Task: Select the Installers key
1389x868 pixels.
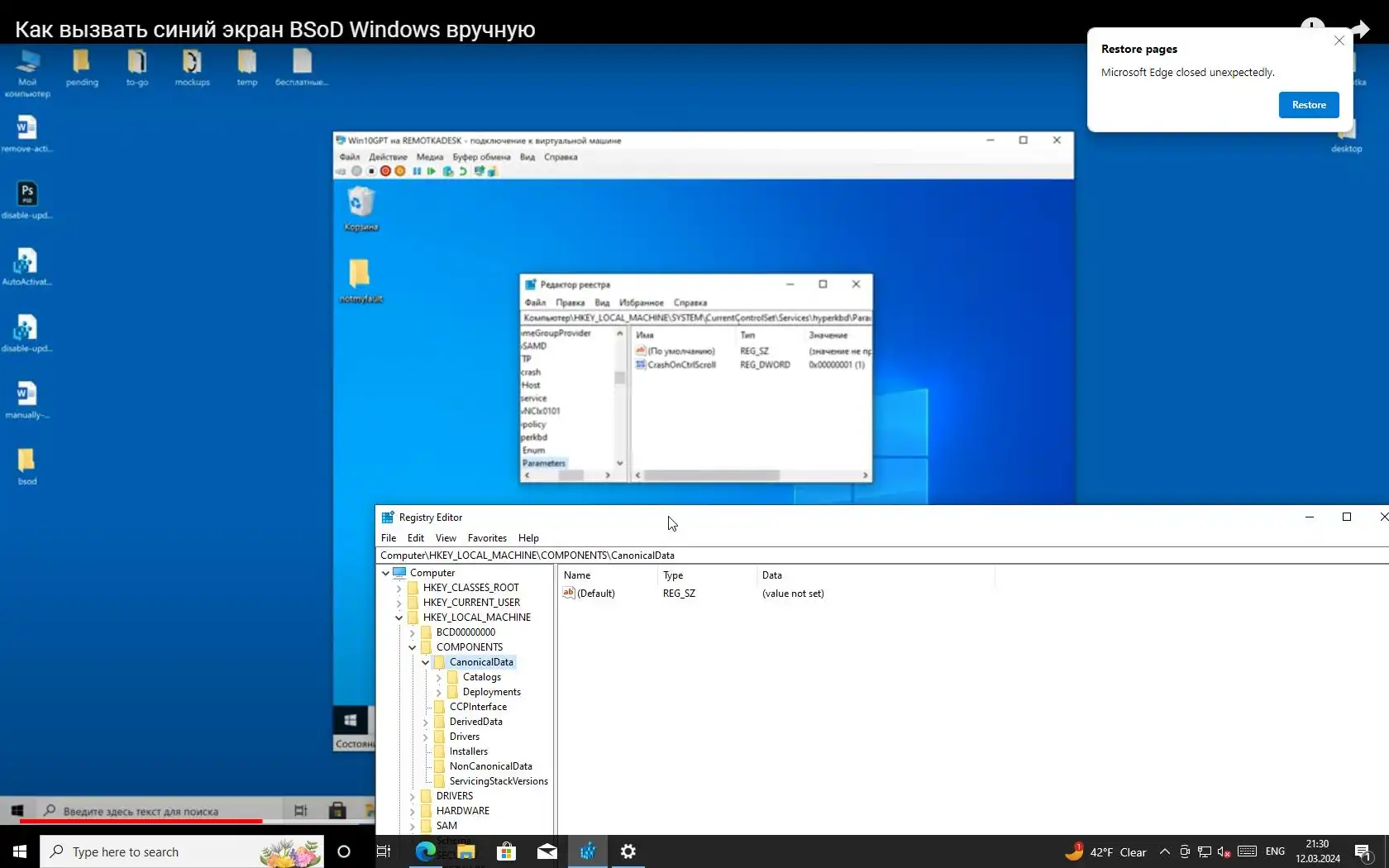Action: tap(468, 751)
